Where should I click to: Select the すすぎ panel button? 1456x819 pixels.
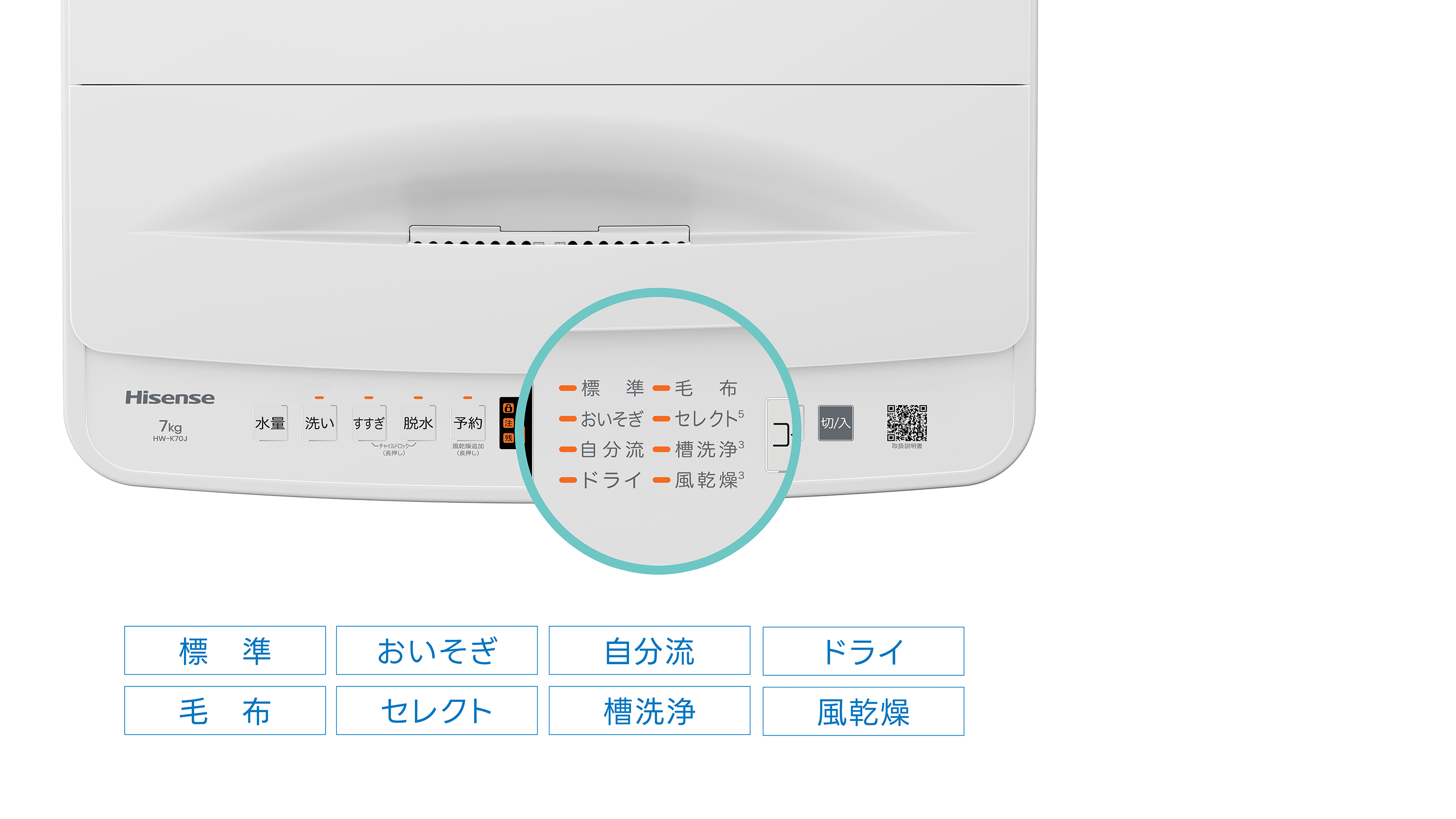368,423
